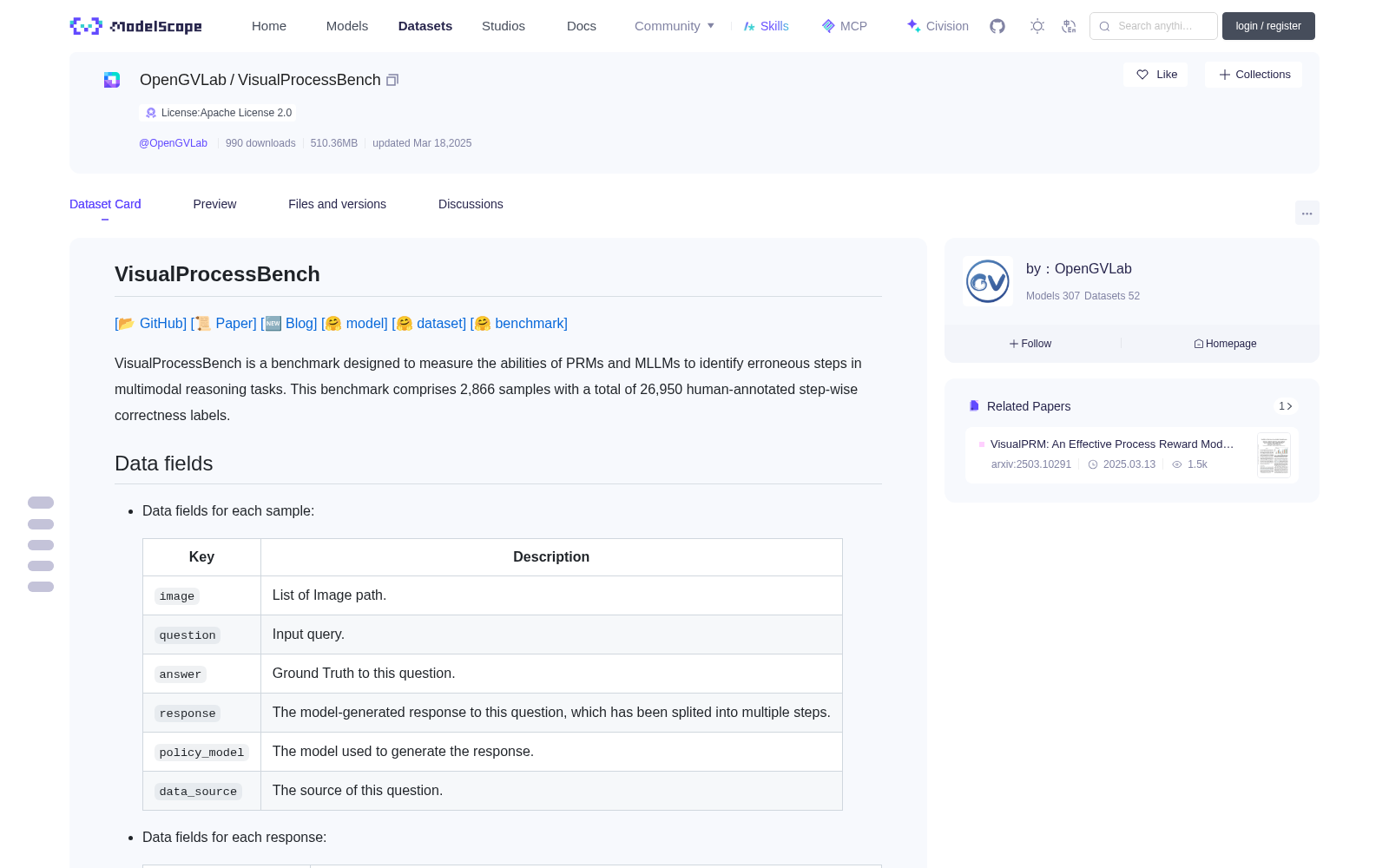Viewport: 1389px width, 868px height.
Task: Click the ModelScope logo
Action: (136, 26)
